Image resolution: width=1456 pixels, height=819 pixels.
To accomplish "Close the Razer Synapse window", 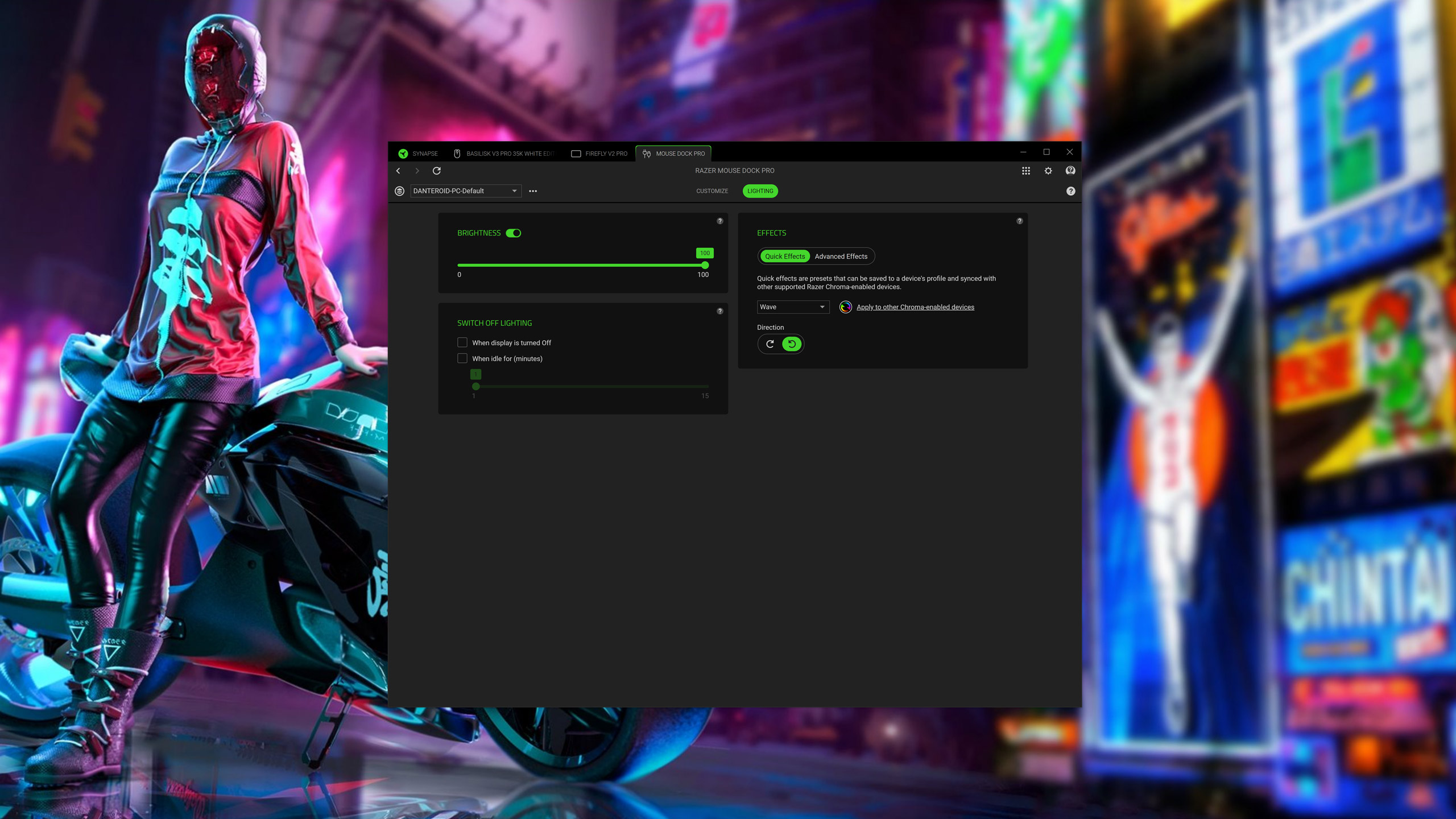I will coord(1070,152).
